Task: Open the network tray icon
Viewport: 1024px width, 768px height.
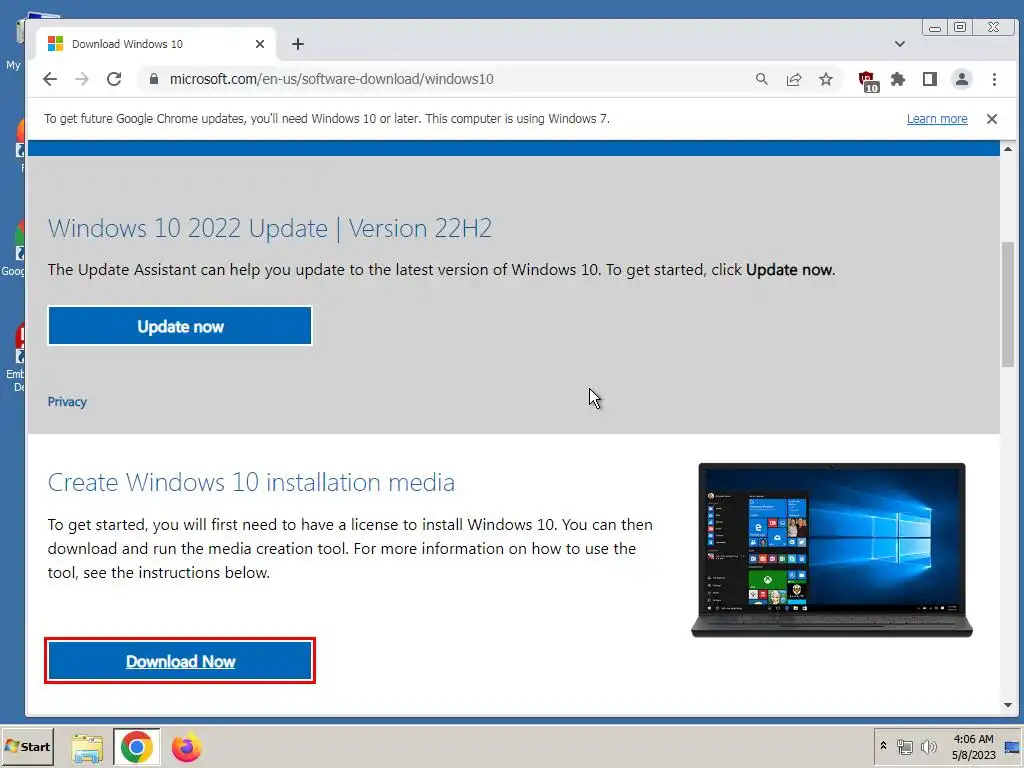Action: (904, 746)
